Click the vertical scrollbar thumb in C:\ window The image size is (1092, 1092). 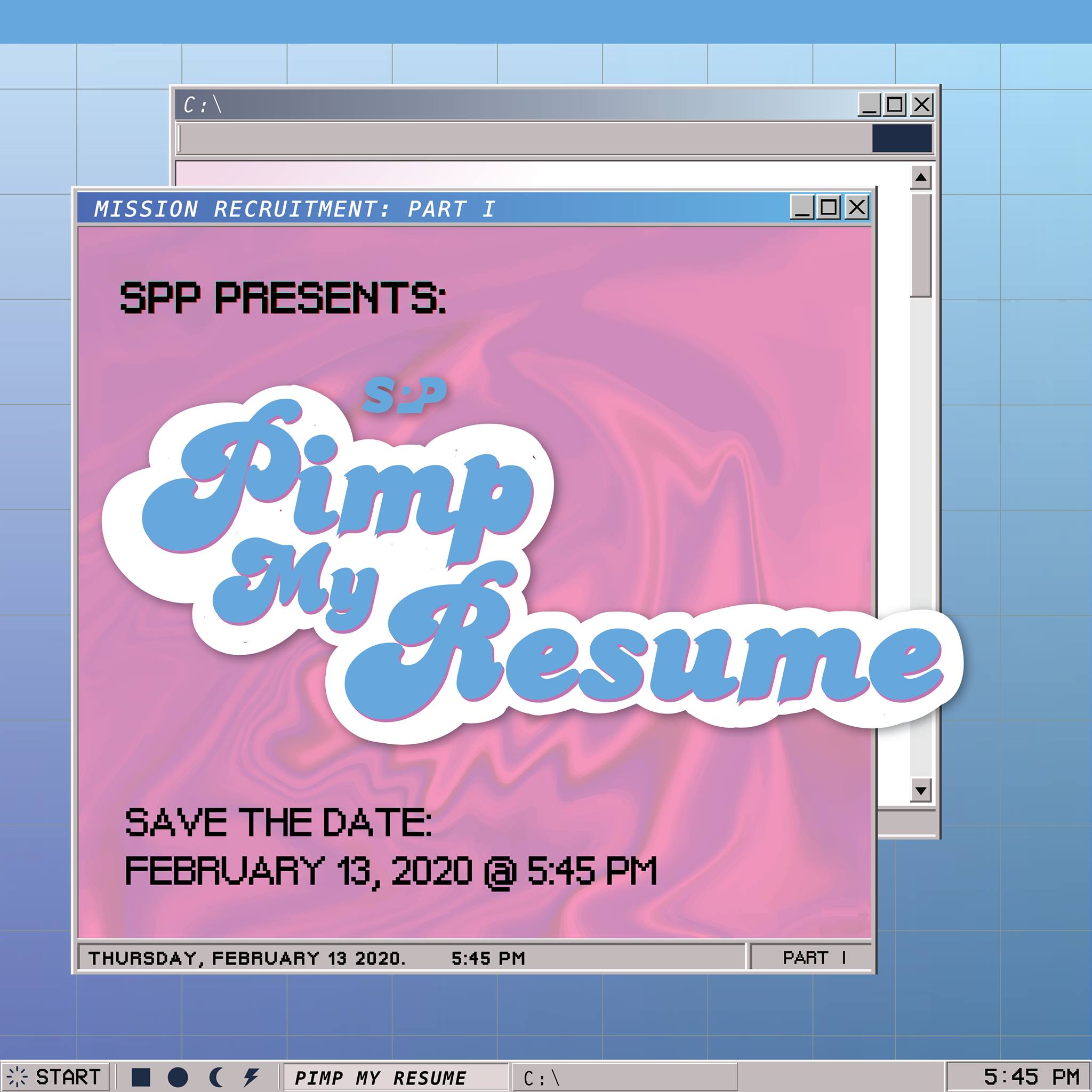tap(921, 245)
